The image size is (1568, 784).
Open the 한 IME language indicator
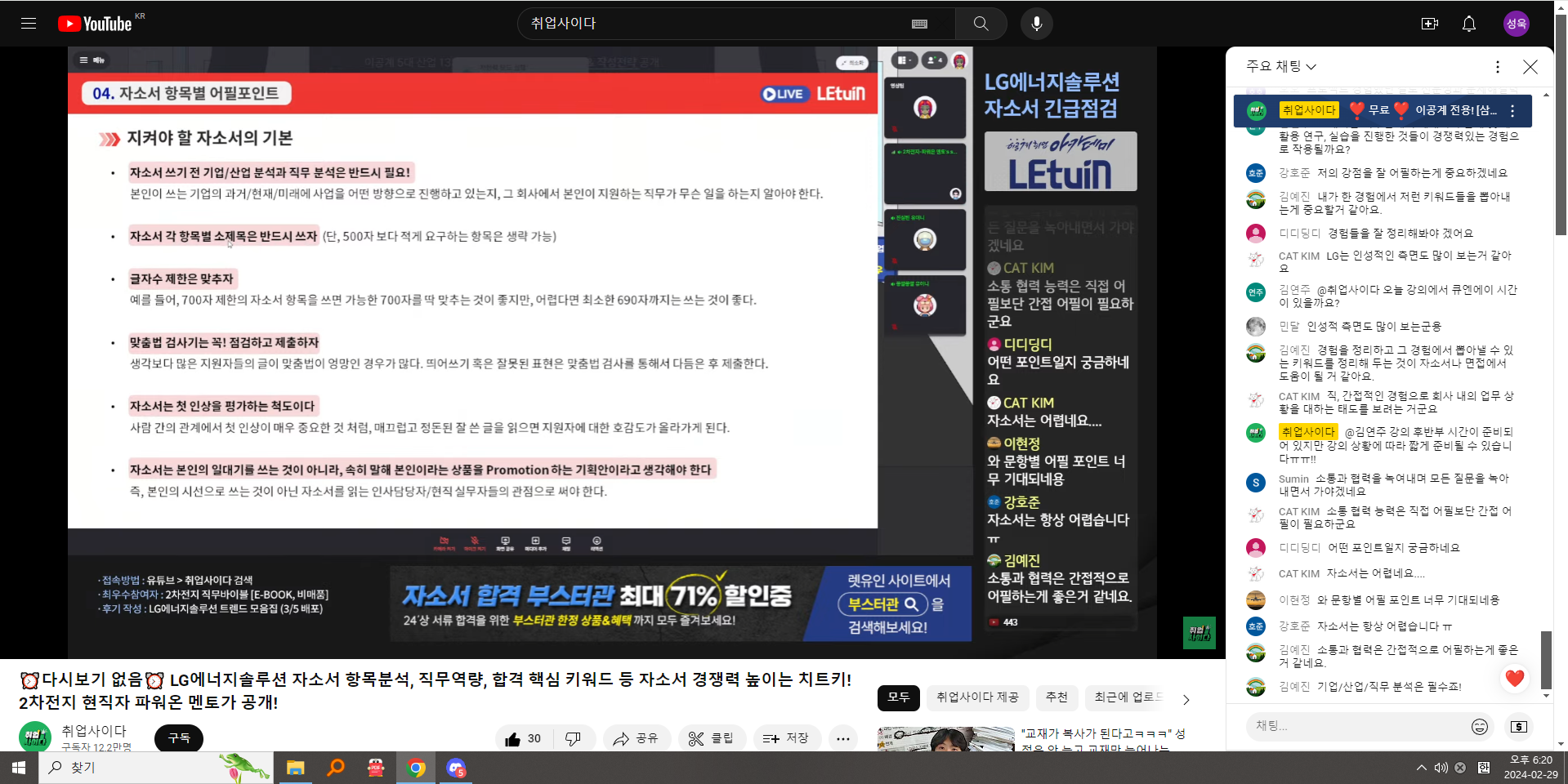pos(1483,768)
